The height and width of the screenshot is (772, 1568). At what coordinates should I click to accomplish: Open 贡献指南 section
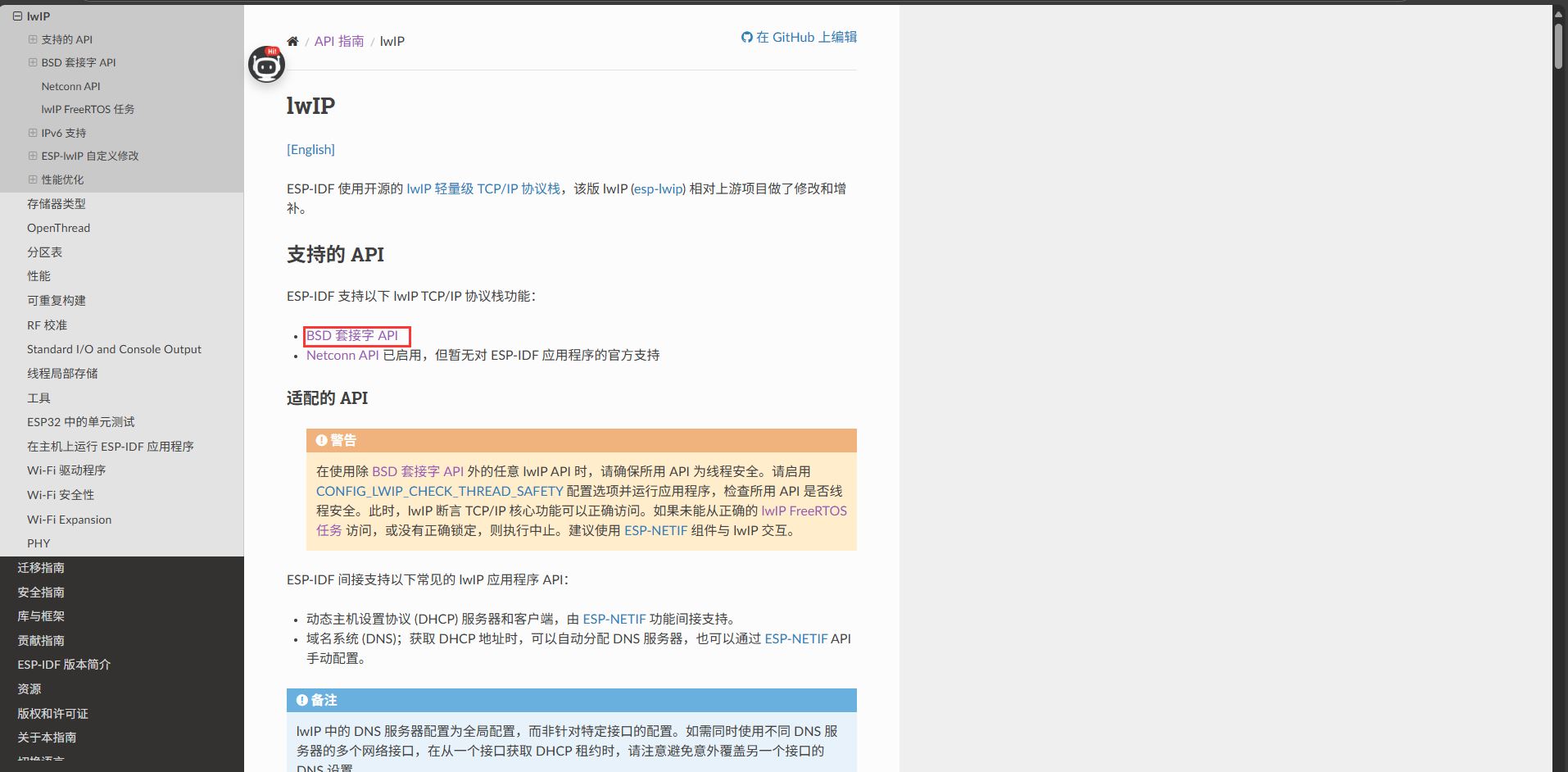41,641
